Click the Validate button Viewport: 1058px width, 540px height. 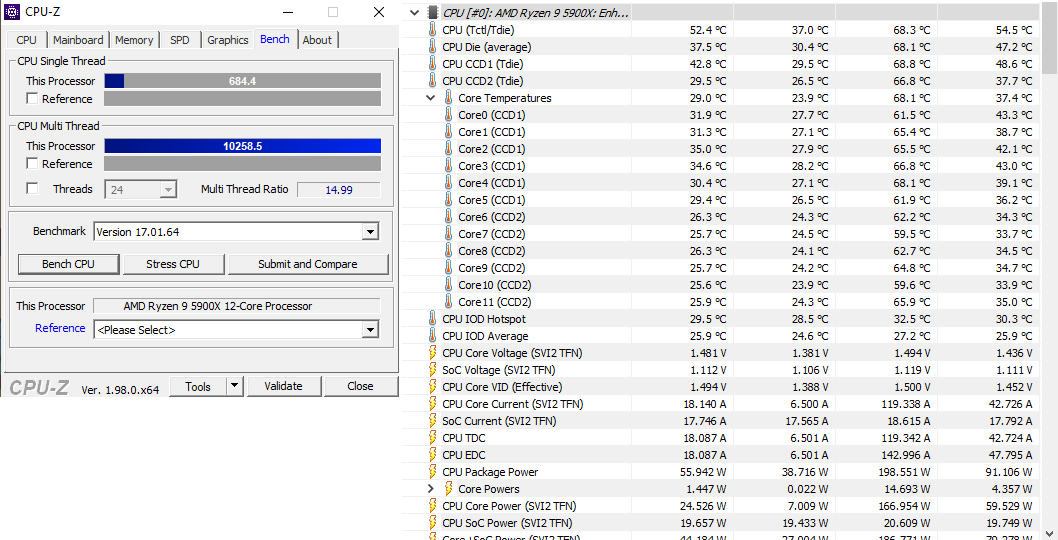(283, 386)
